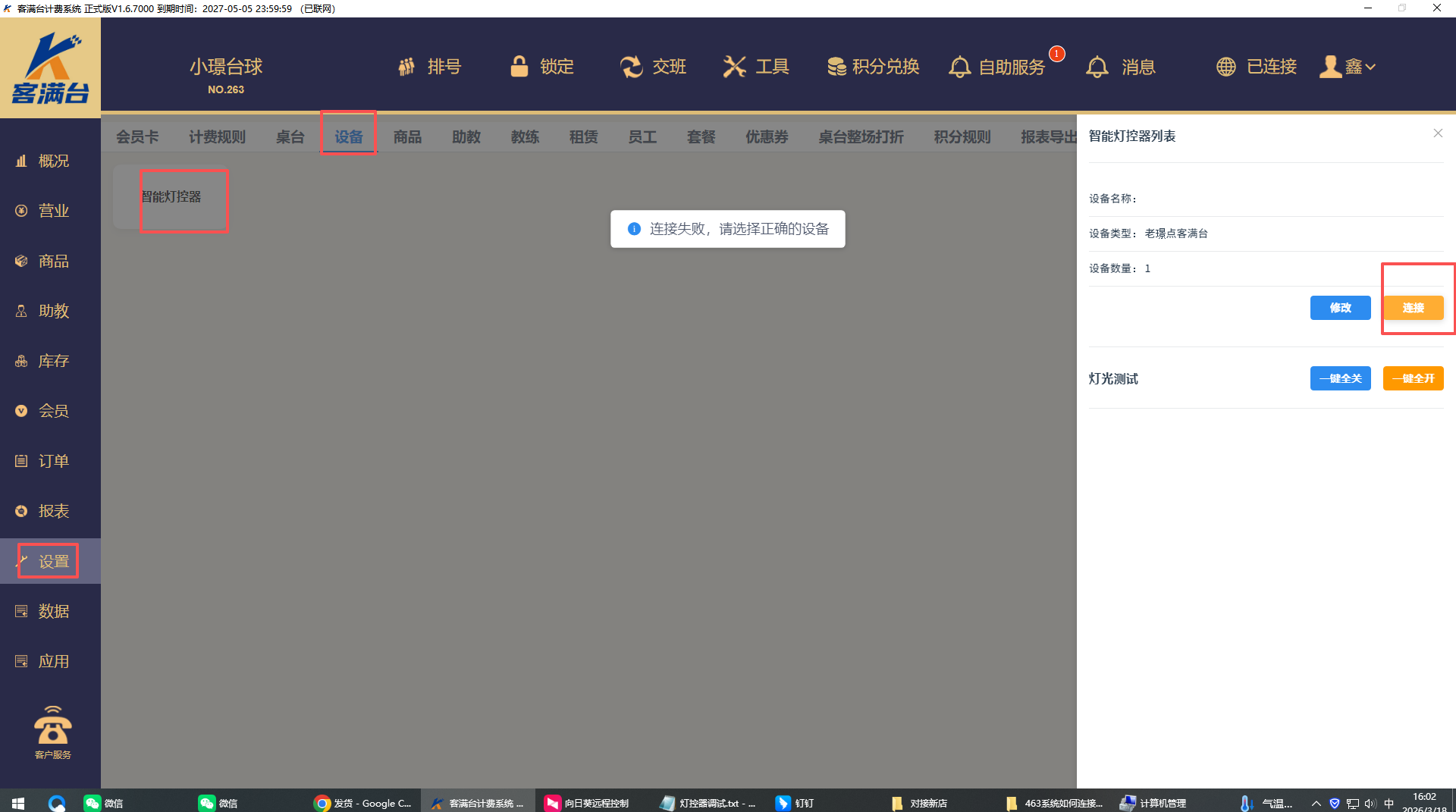Click the blue 修改 button

coord(1340,308)
